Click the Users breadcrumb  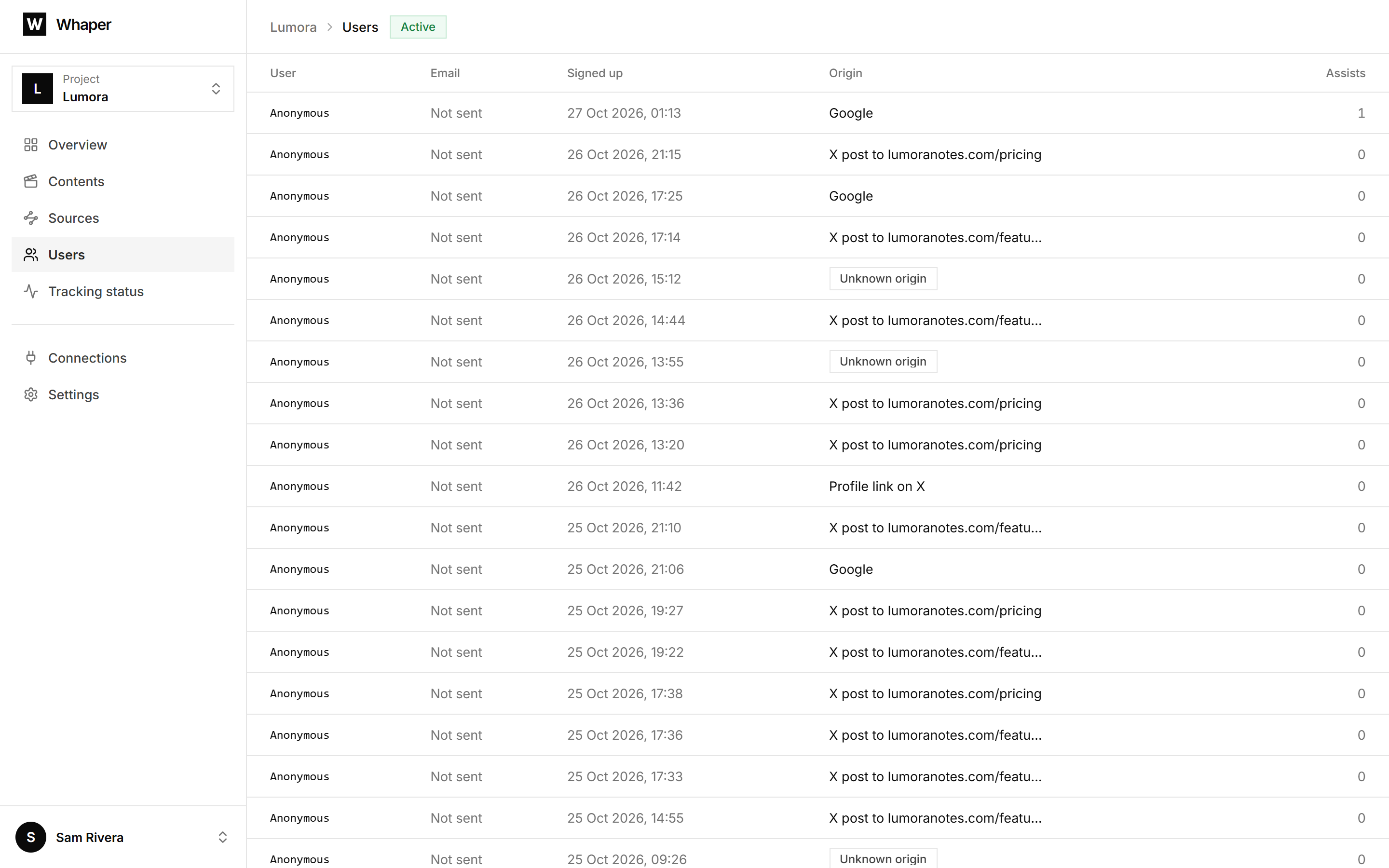pyautogui.click(x=360, y=27)
